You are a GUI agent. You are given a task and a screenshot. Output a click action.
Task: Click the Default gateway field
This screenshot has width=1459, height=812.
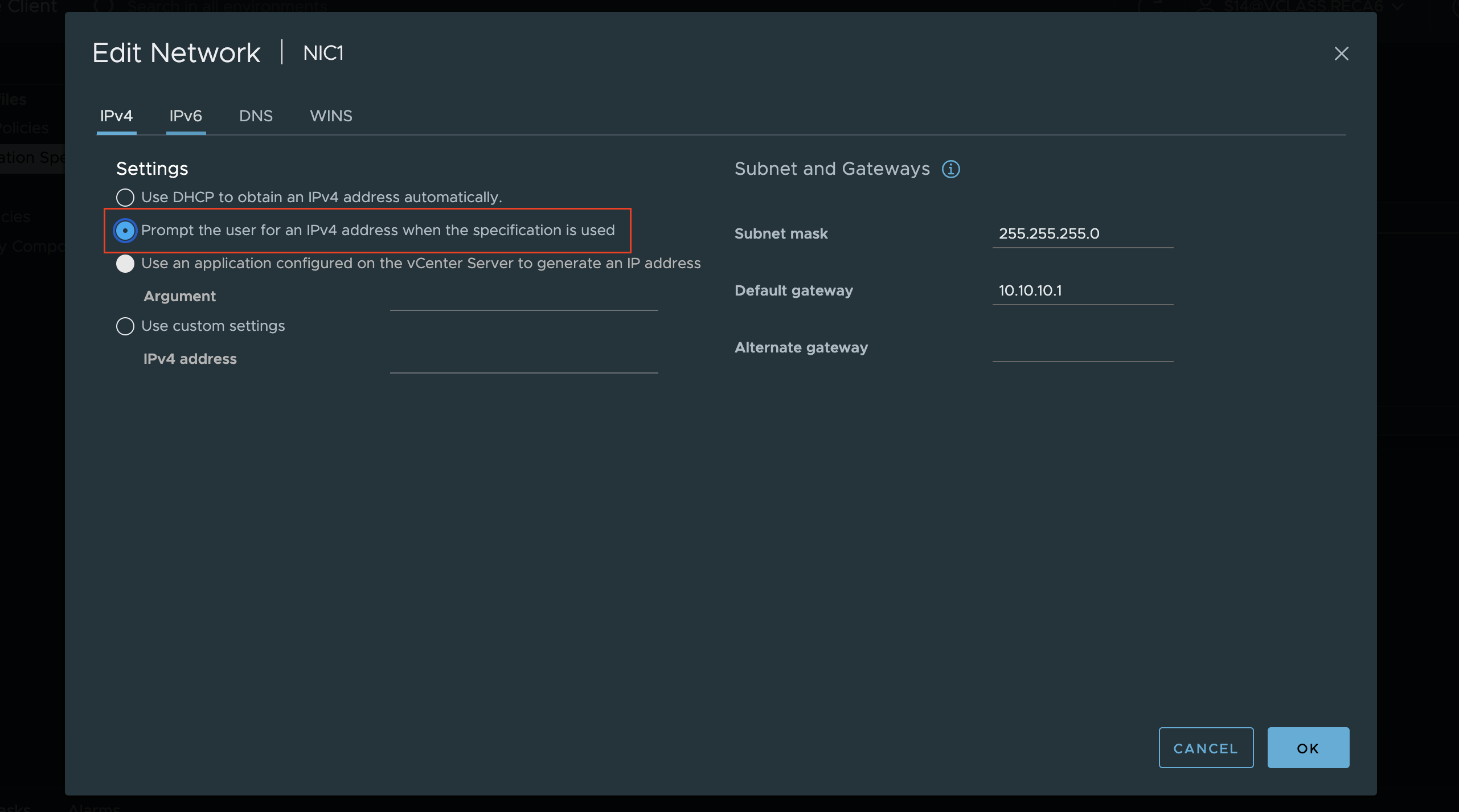(x=1082, y=290)
